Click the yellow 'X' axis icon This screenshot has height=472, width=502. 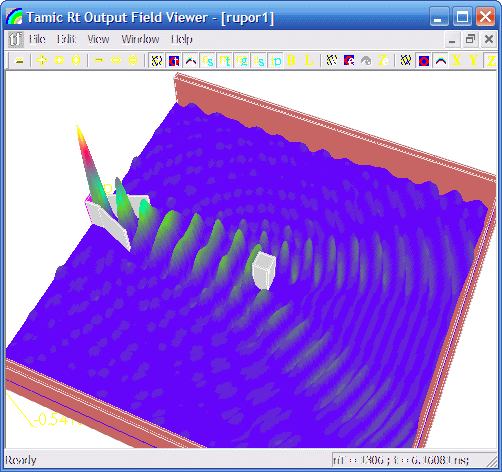tap(457, 60)
